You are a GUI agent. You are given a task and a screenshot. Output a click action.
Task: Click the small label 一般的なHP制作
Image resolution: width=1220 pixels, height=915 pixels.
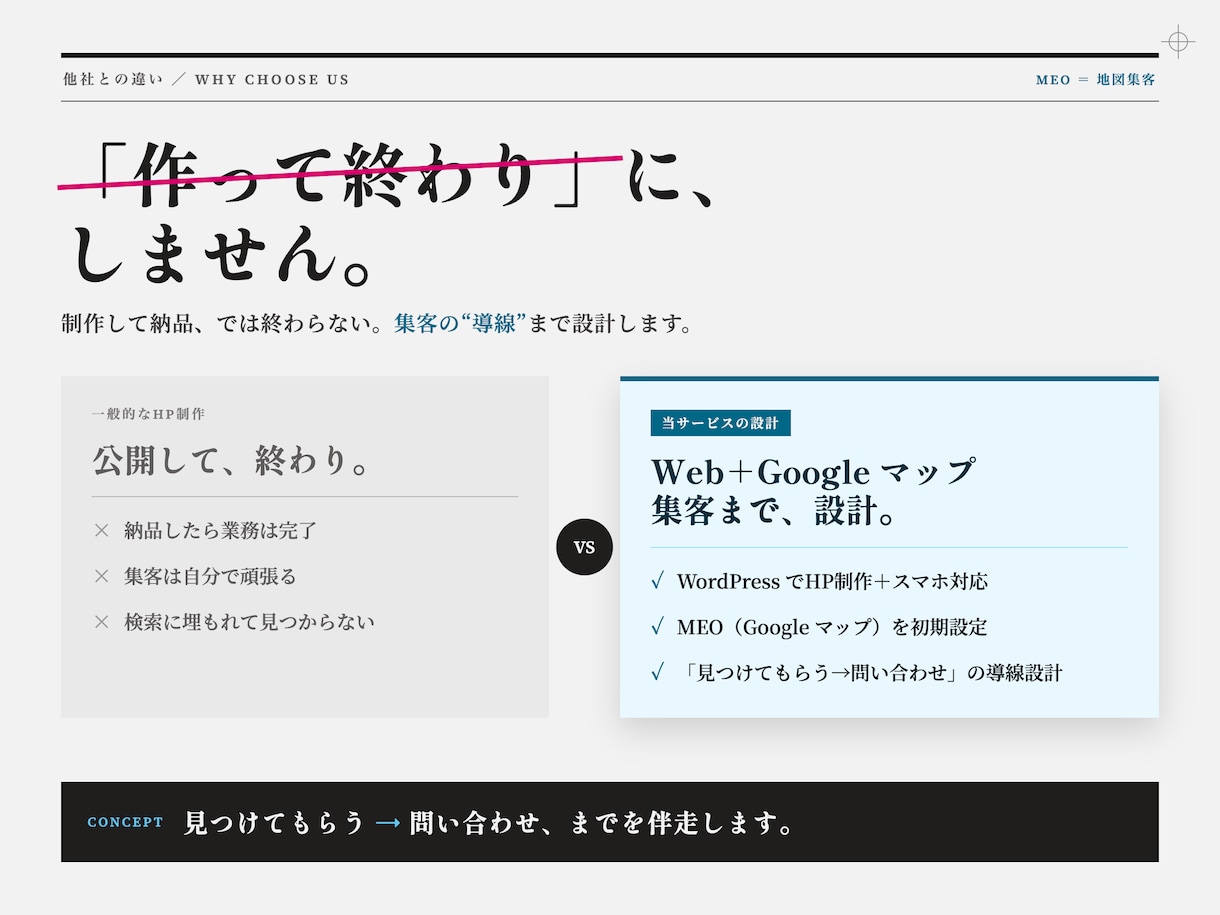(148, 414)
